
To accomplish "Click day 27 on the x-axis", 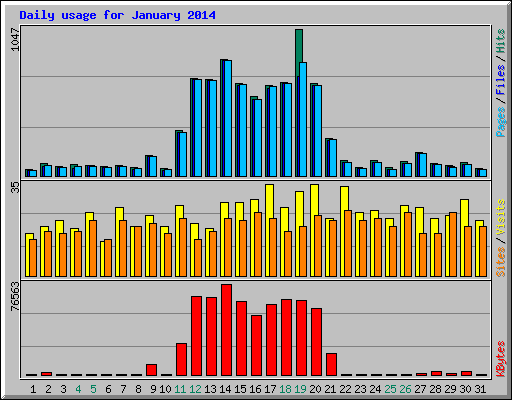I will pos(420,389).
